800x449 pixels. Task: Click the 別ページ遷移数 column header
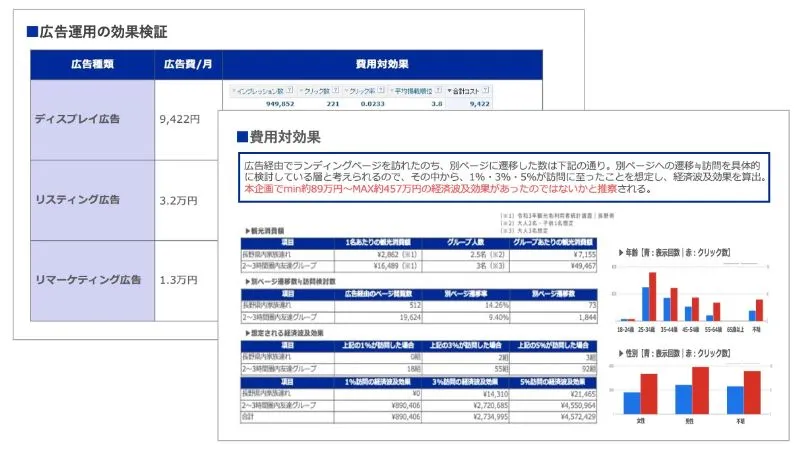click(x=553, y=294)
